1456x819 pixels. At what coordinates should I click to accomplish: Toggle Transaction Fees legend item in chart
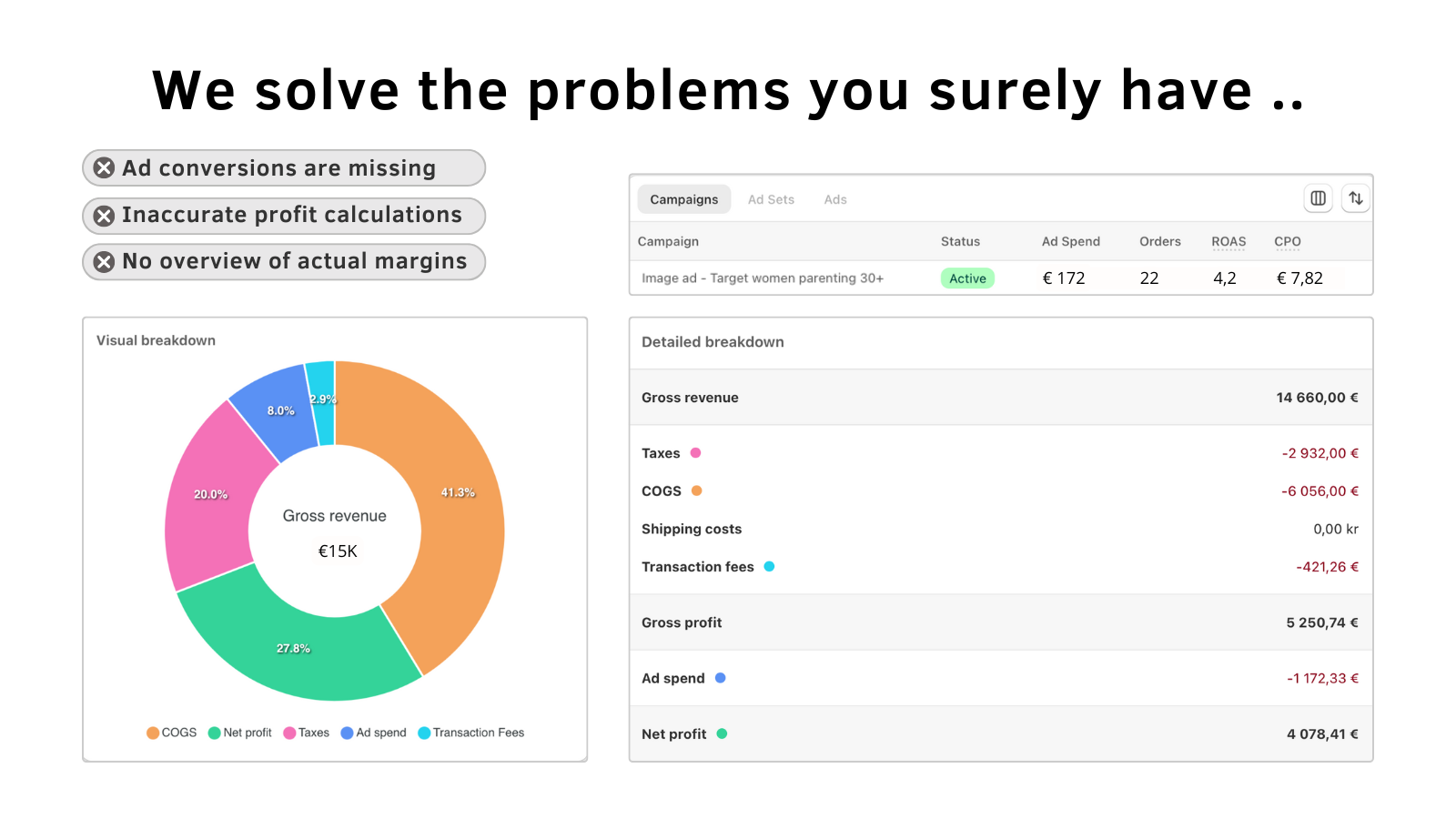471,733
